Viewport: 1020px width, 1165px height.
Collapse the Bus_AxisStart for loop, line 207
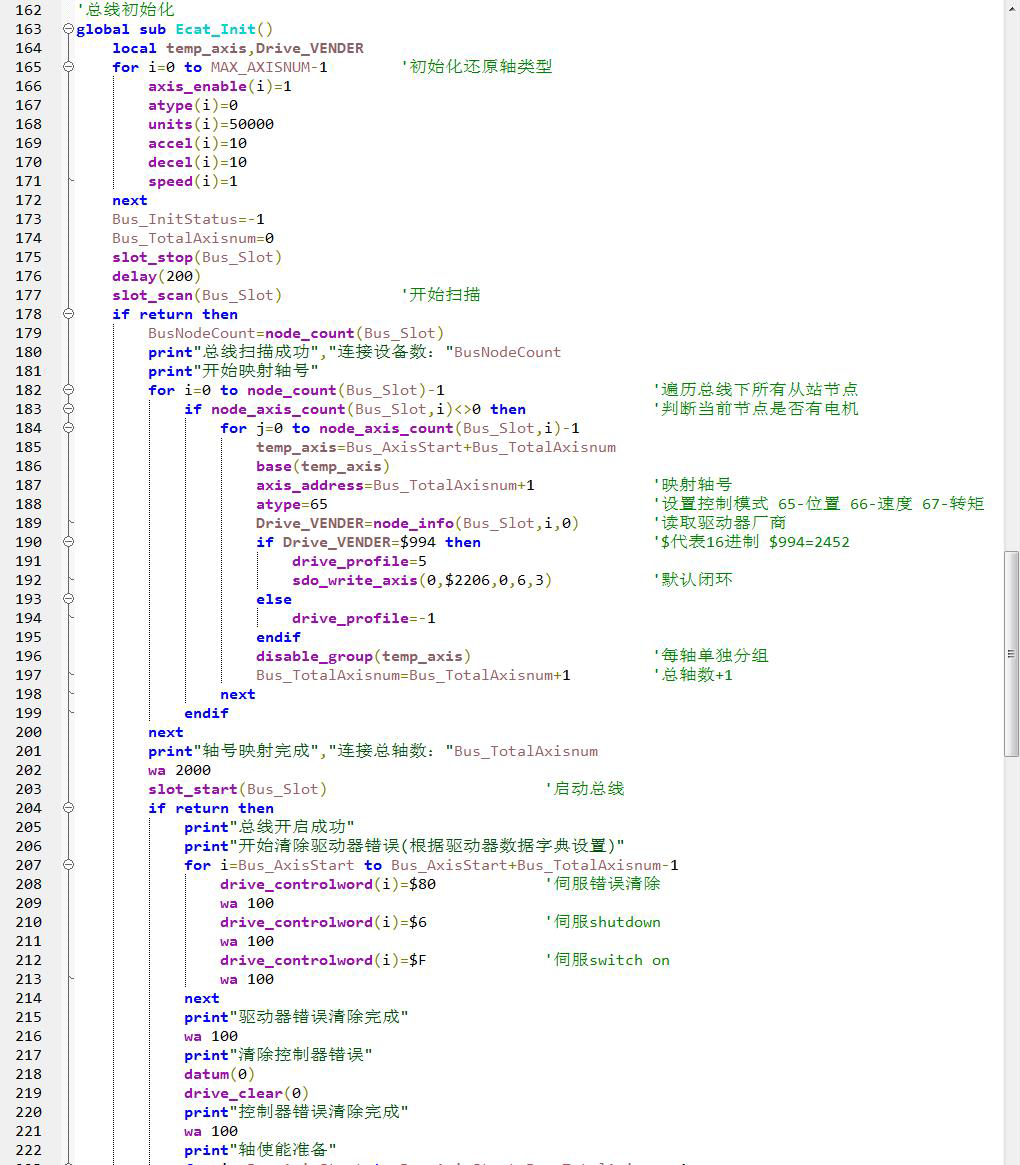pos(68,865)
